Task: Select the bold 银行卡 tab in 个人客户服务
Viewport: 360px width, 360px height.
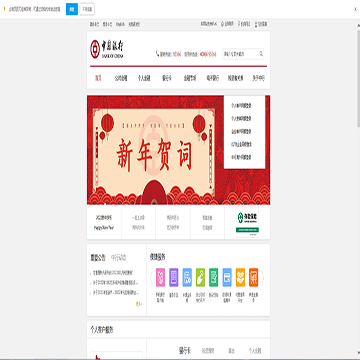Action: click(x=184, y=351)
